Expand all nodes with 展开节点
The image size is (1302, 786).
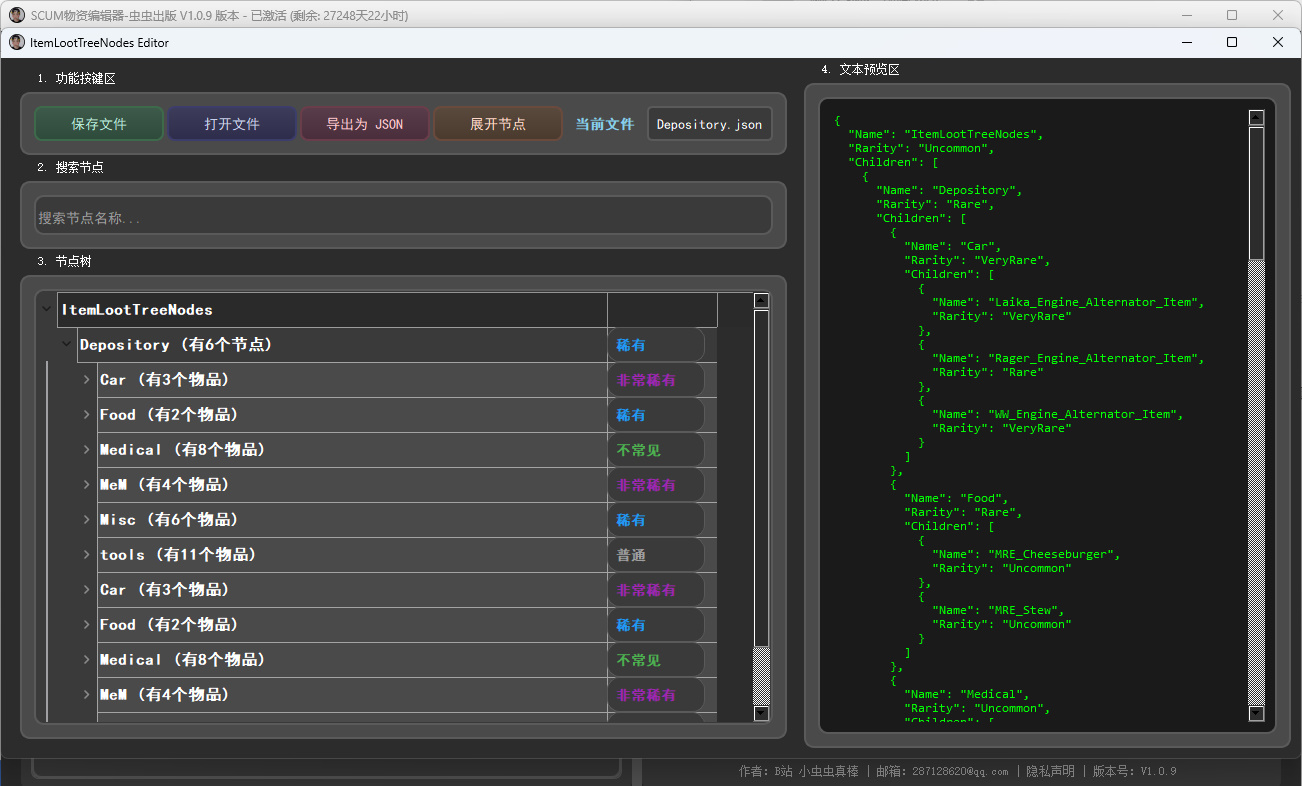(x=498, y=124)
